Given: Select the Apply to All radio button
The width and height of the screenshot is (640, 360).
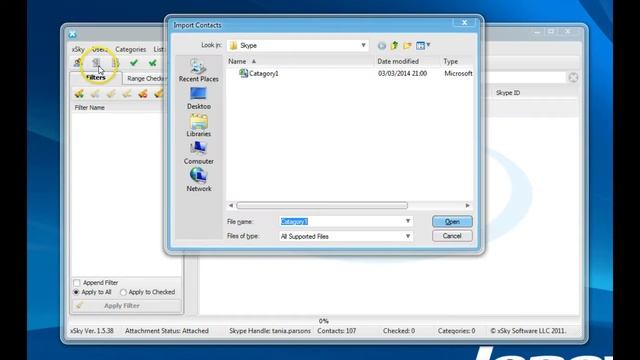Looking at the screenshot, I should click(76, 292).
